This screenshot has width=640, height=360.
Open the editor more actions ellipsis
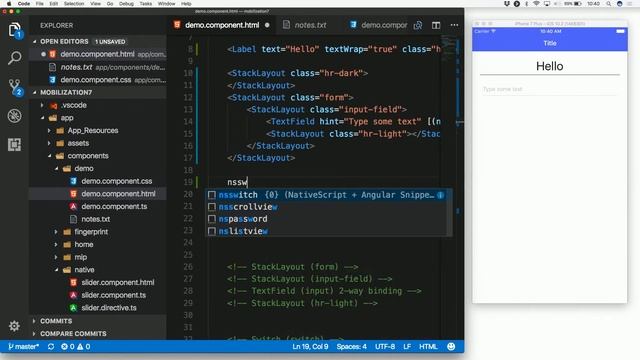point(454,25)
